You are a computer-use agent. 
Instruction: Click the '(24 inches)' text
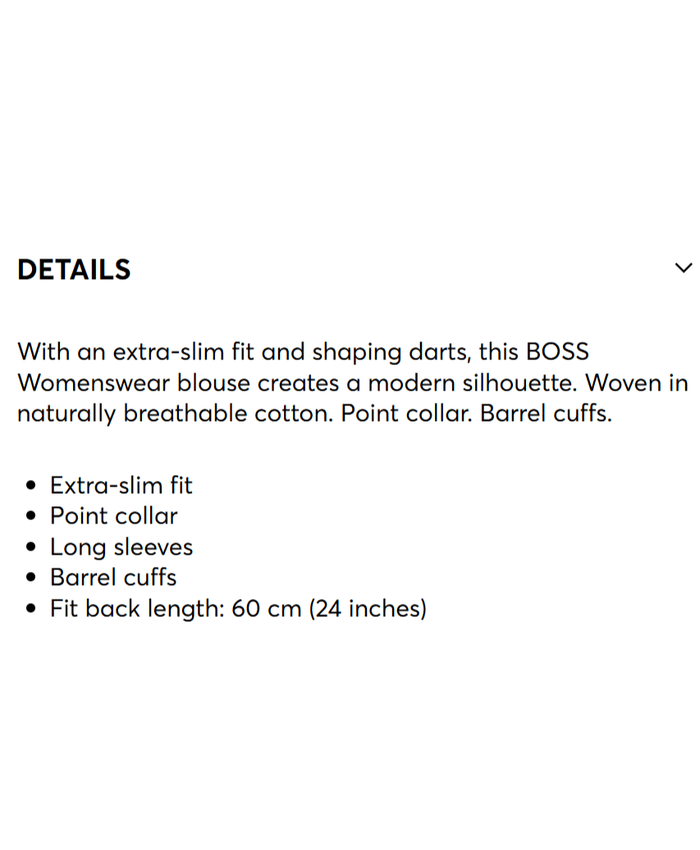368,608
